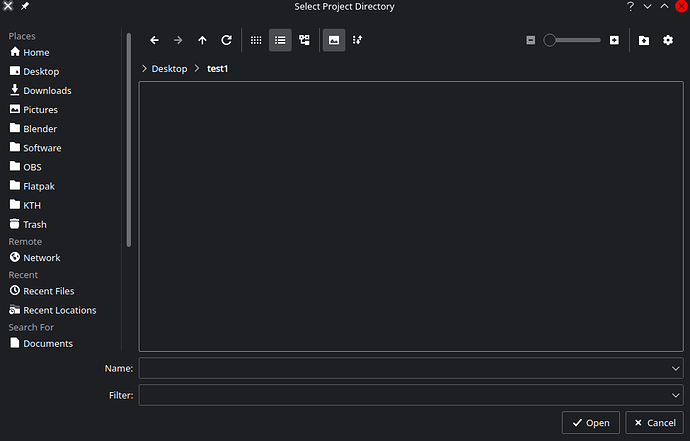Open the file dialog settings gear

point(668,40)
